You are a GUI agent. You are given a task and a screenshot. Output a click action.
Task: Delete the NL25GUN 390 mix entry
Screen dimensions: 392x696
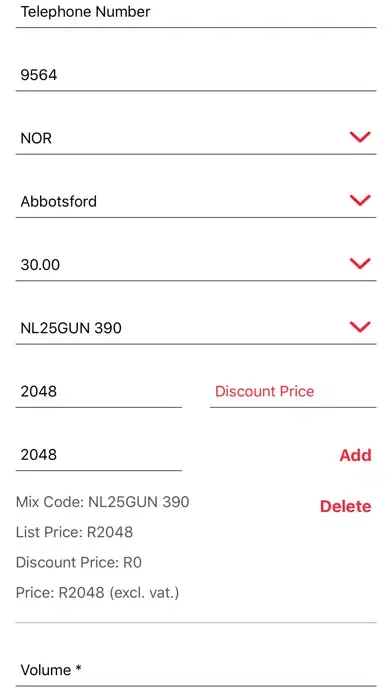coord(345,506)
